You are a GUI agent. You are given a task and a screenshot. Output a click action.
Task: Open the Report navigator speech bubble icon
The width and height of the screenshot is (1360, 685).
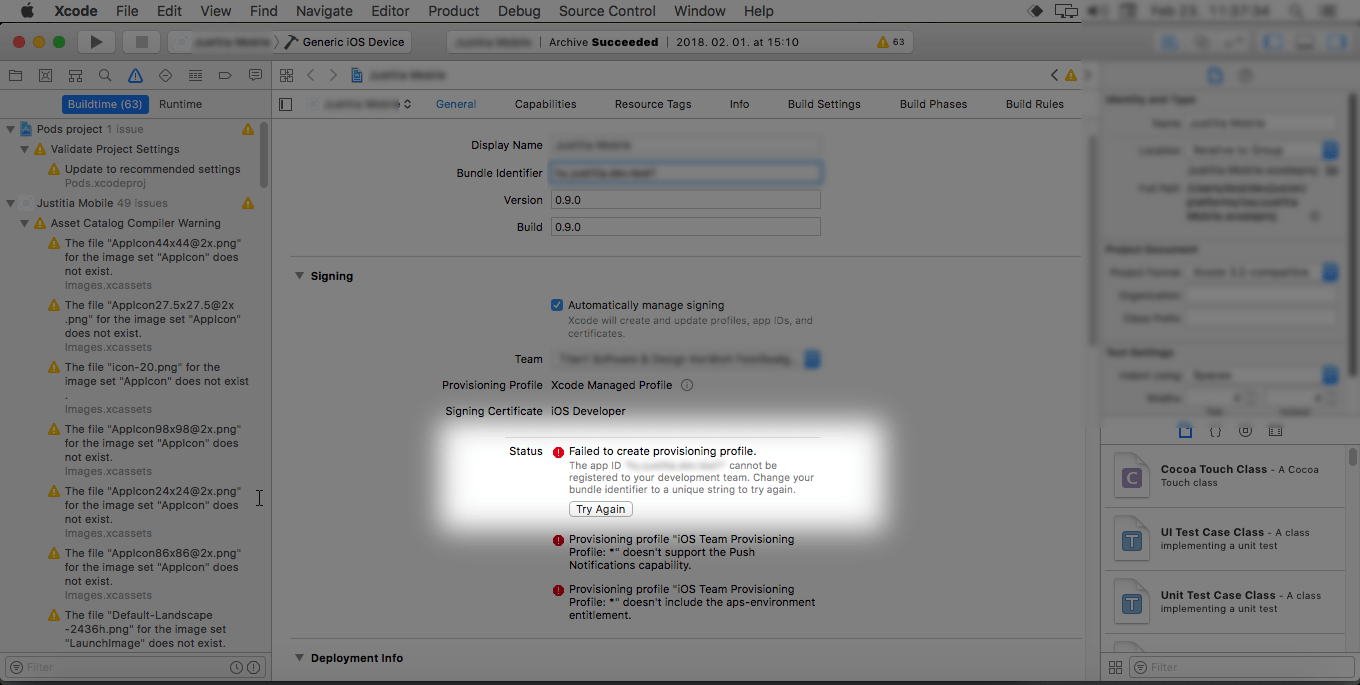[255, 75]
